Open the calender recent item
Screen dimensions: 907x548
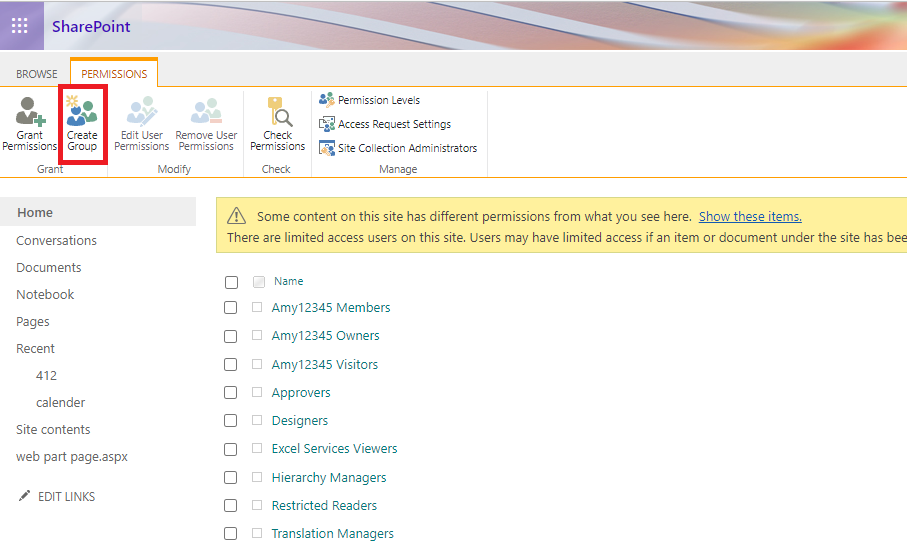pos(60,402)
